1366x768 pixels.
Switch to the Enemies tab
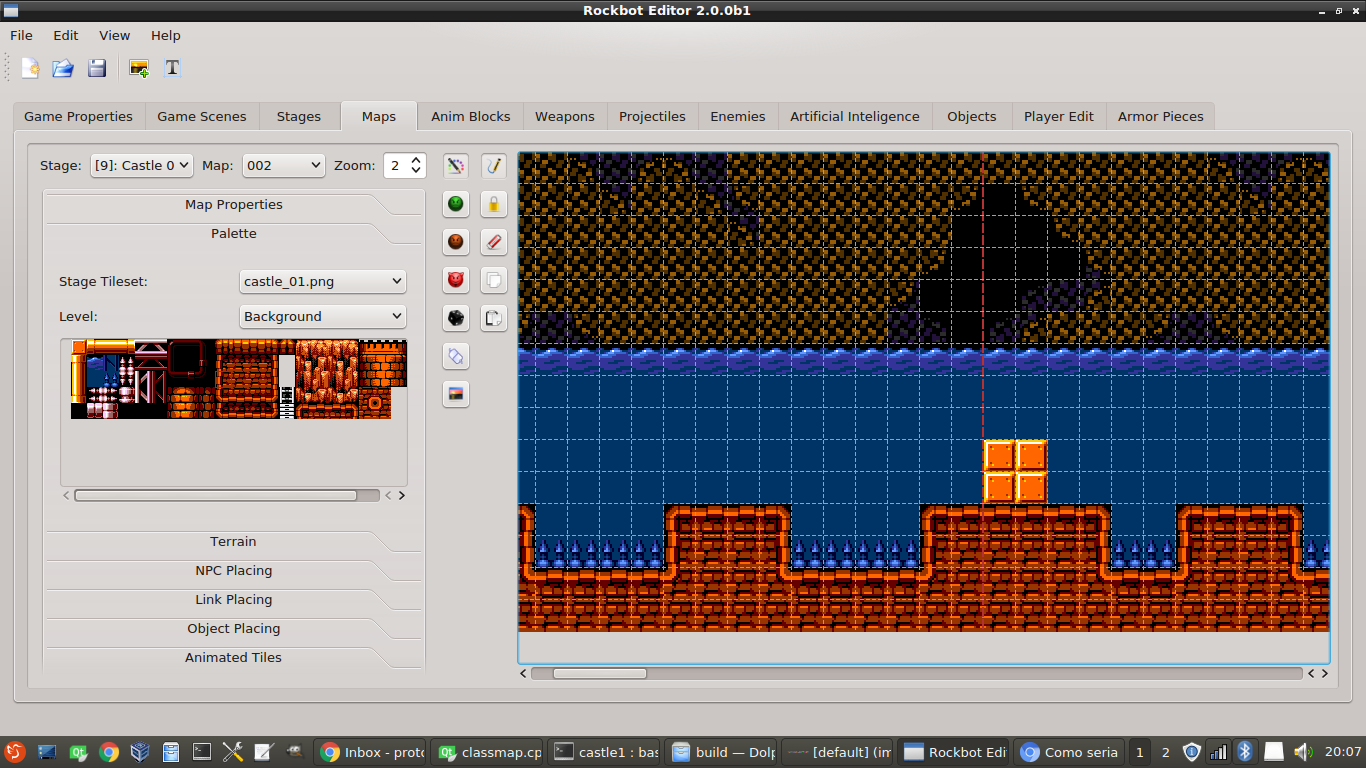tap(738, 116)
